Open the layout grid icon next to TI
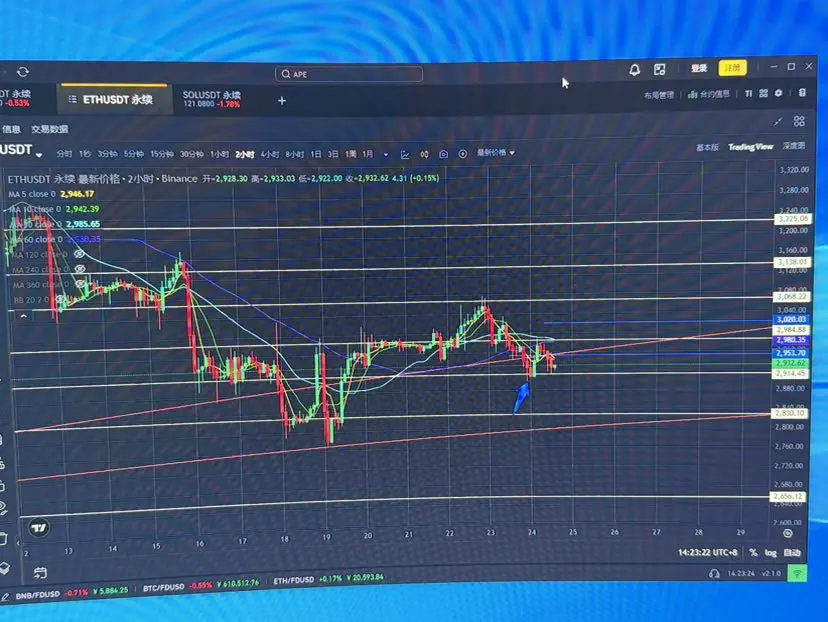Image resolution: width=828 pixels, height=622 pixels. point(764,93)
